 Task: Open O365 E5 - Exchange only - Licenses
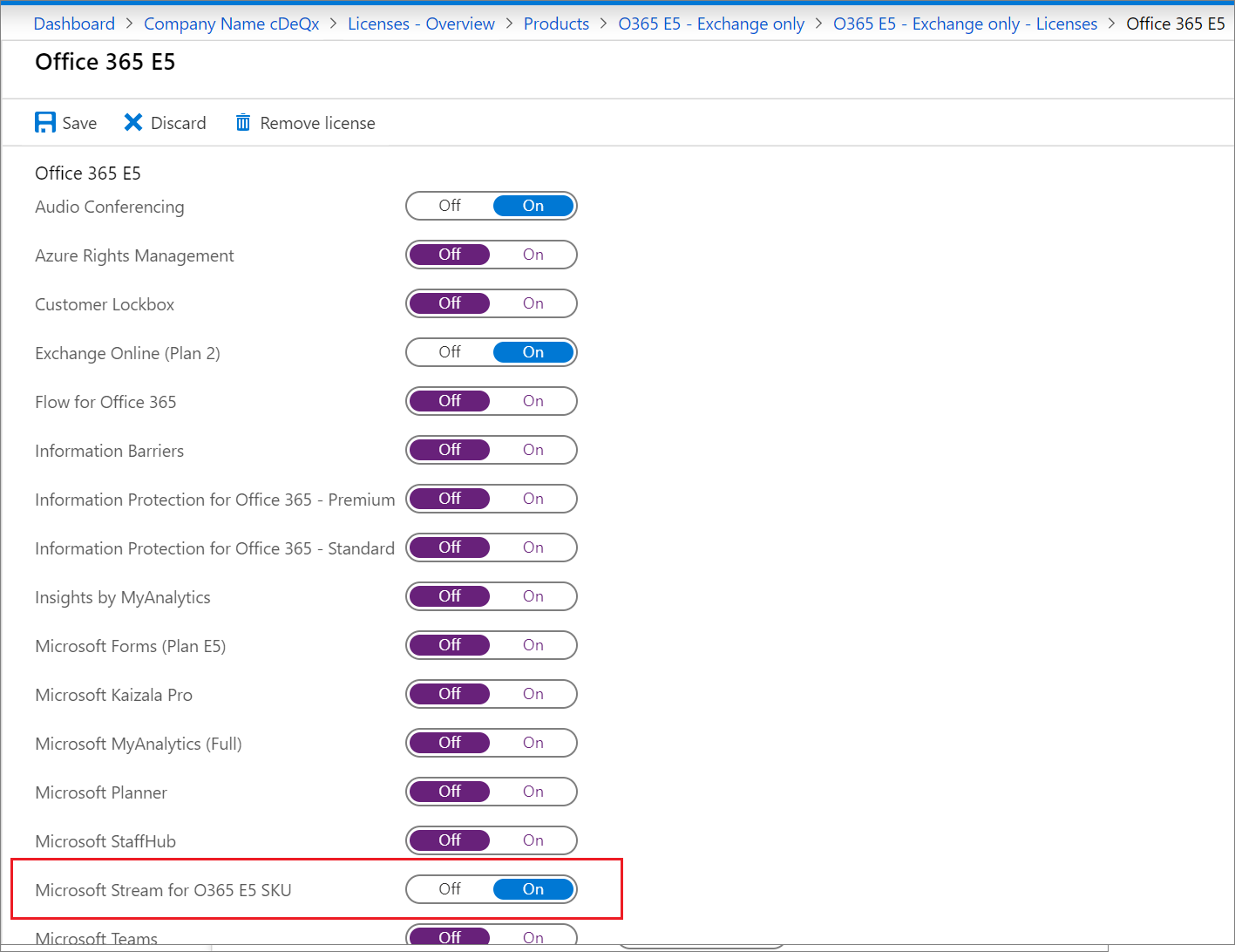964,24
